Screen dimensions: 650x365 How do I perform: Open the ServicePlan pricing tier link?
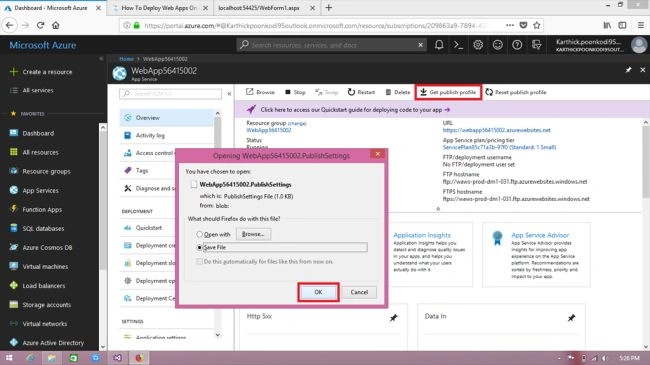[x=499, y=147]
